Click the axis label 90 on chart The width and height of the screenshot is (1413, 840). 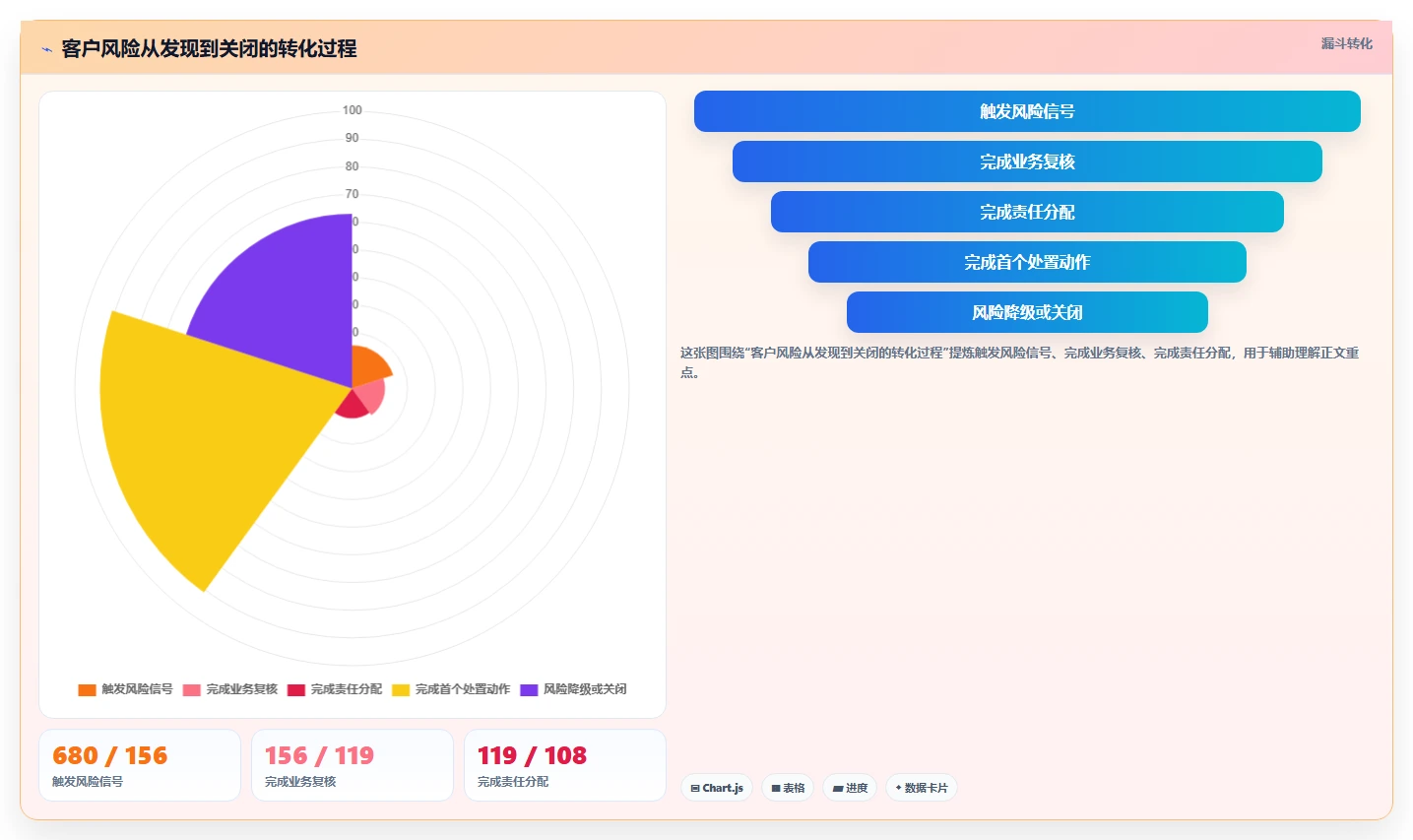[353, 138]
